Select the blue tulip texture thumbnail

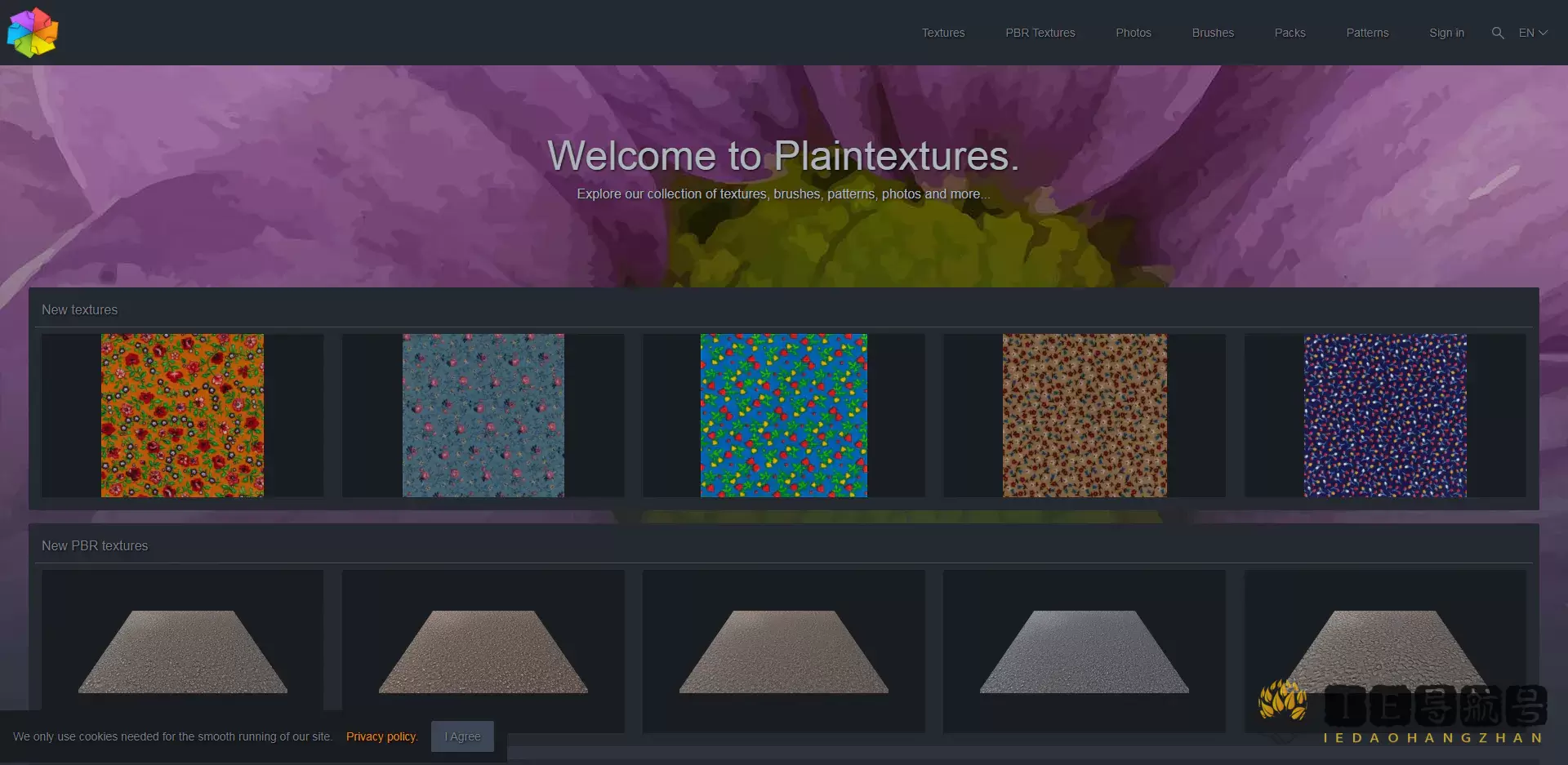[782, 416]
